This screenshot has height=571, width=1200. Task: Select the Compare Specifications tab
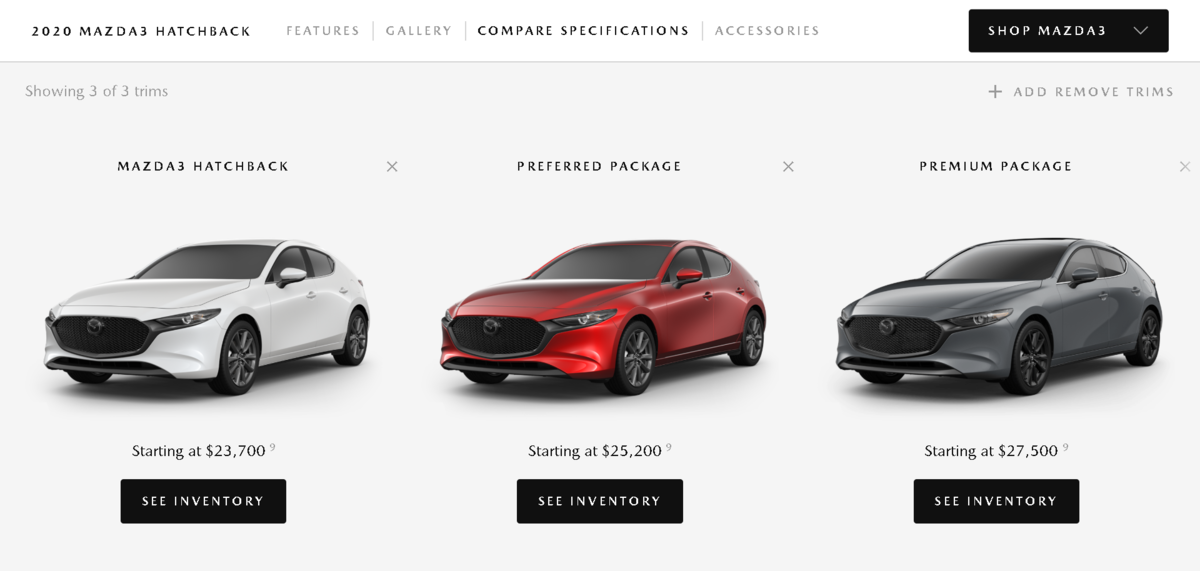tap(583, 31)
